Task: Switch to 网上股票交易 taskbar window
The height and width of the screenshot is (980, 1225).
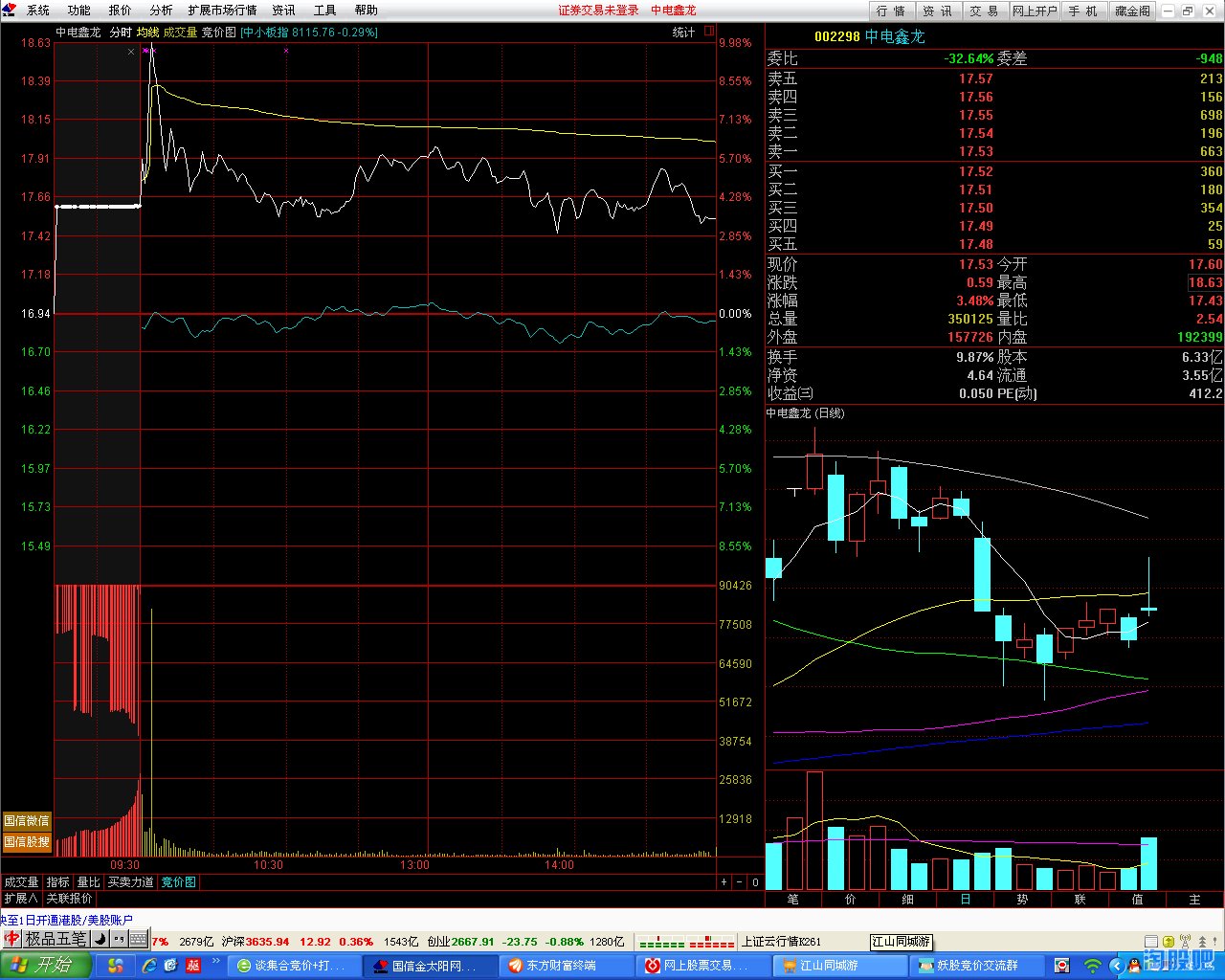Action: tap(702, 966)
